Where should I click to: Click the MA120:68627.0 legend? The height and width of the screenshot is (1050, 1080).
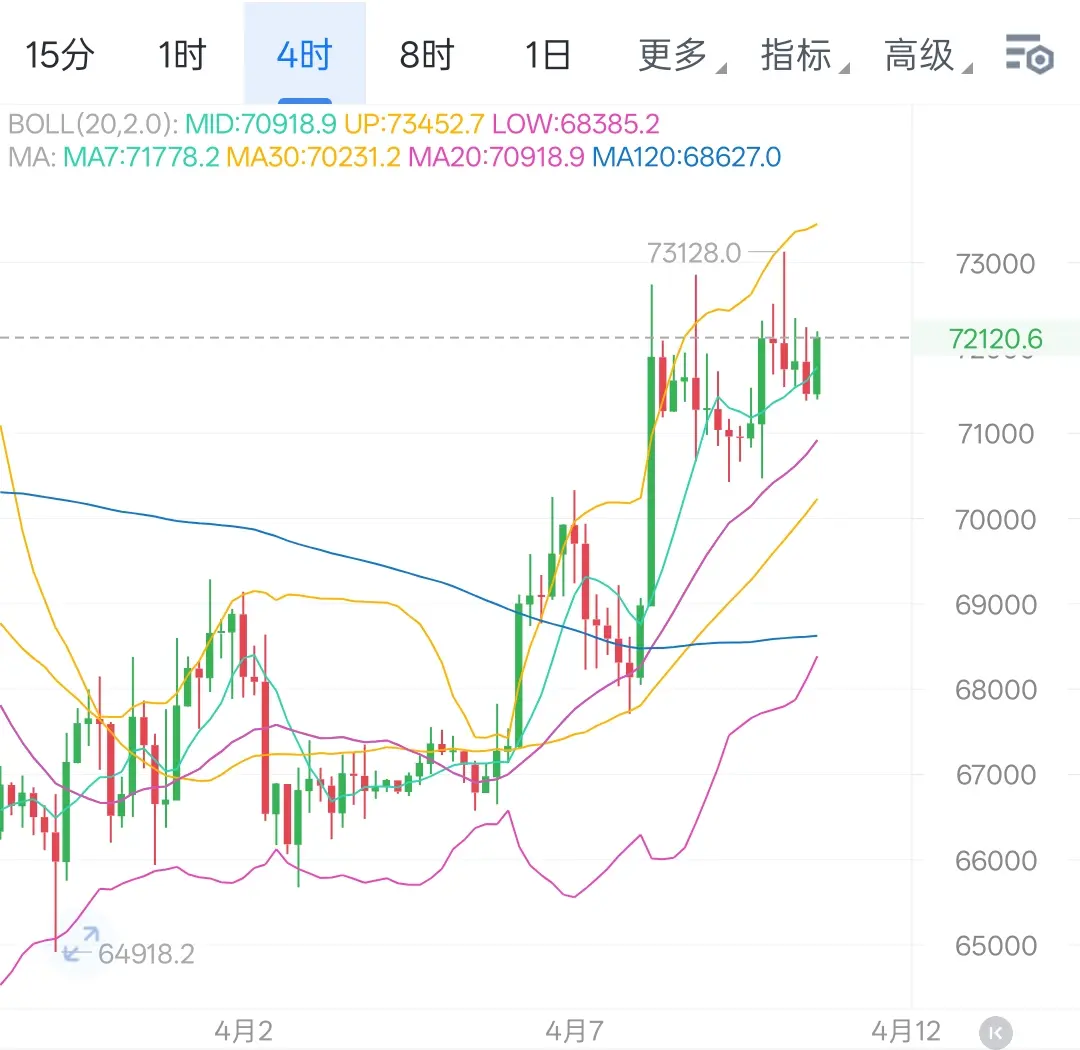(x=686, y=157)
